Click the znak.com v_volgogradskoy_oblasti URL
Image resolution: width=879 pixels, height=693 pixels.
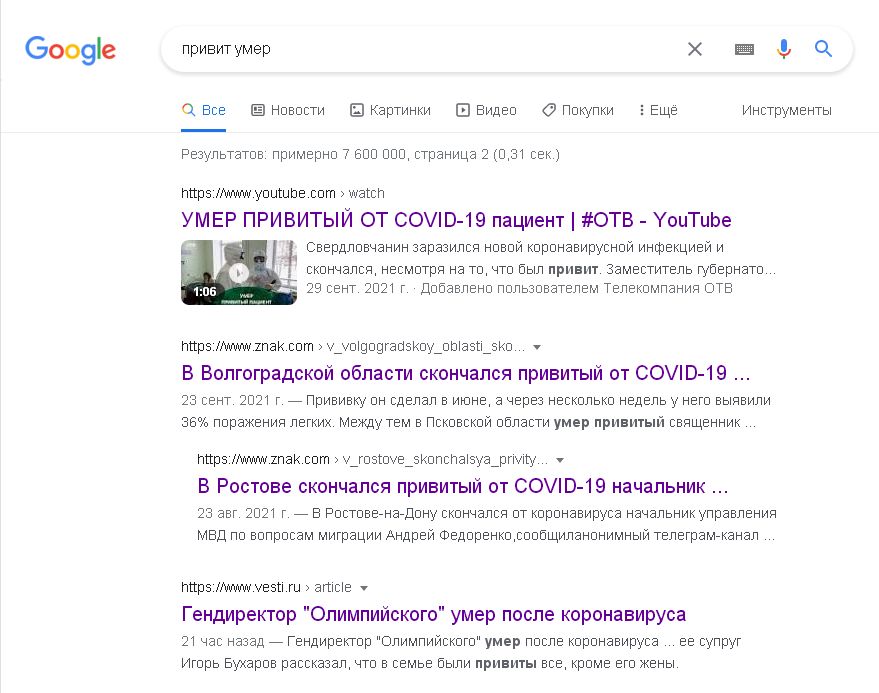353,346
